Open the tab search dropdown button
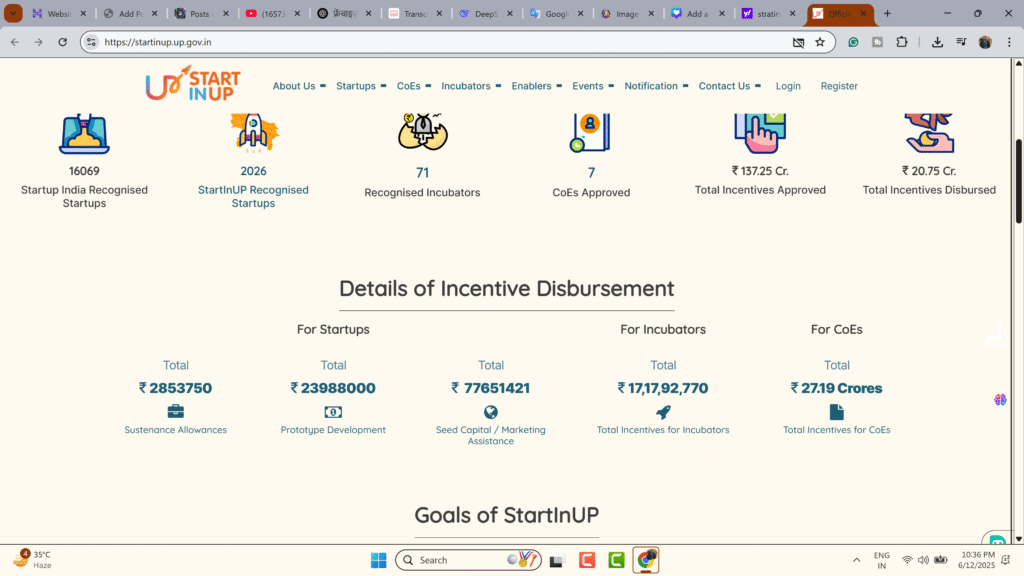This screenshot has width=1024, height=576. point(13,13)
